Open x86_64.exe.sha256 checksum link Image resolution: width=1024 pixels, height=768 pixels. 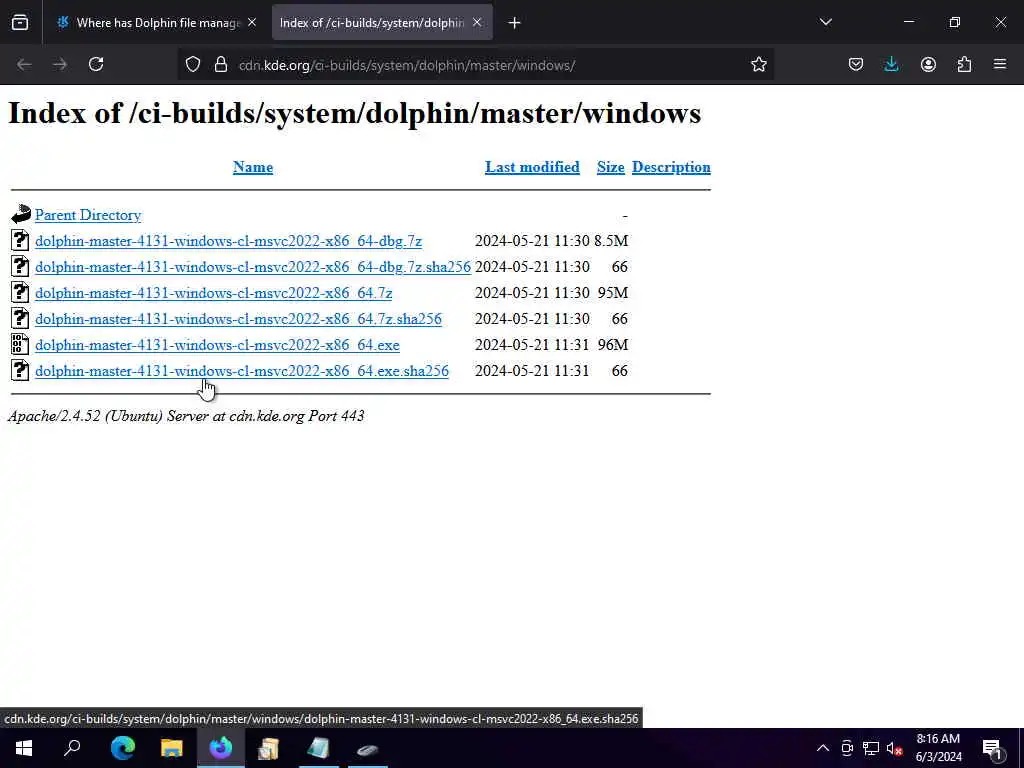242,371
